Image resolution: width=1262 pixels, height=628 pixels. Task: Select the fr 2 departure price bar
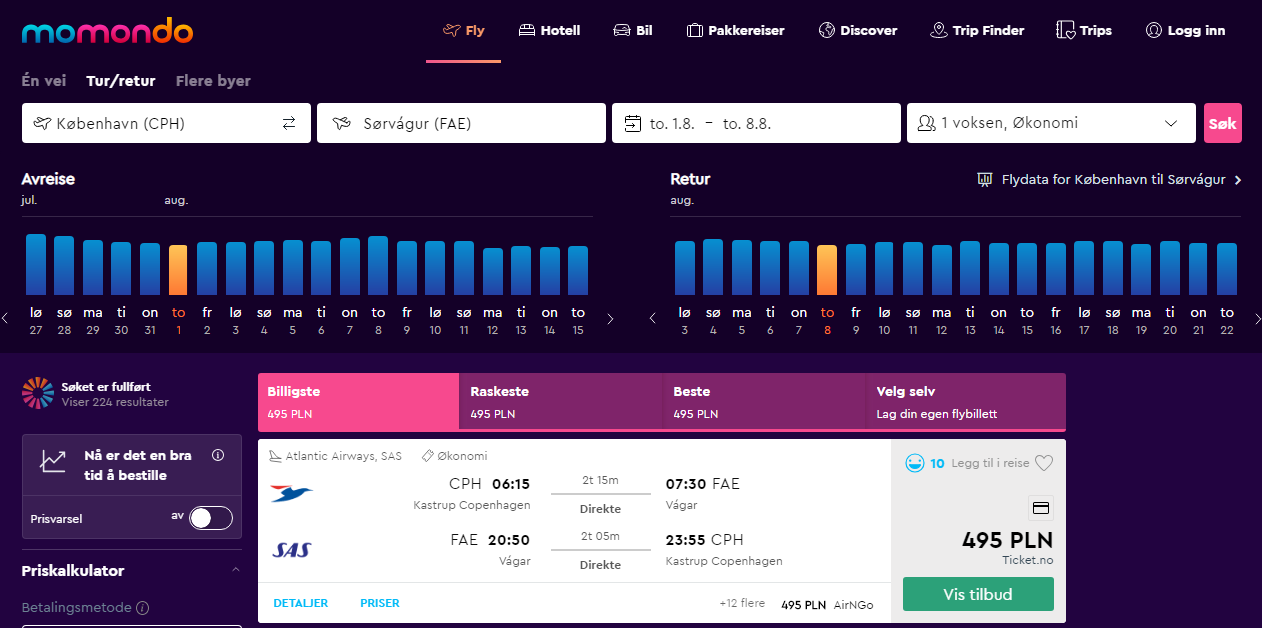point(207,268)
